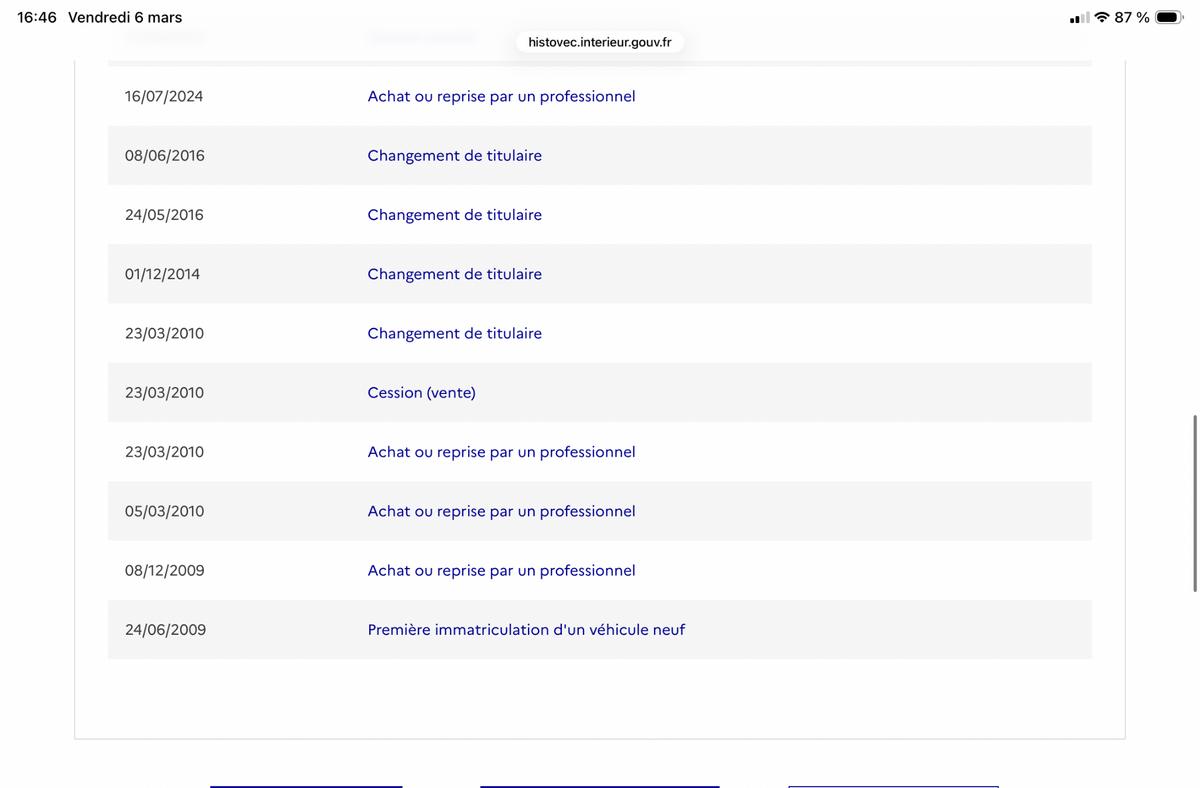Select the 16/07/2024 date cell

(x=164, y=96)
